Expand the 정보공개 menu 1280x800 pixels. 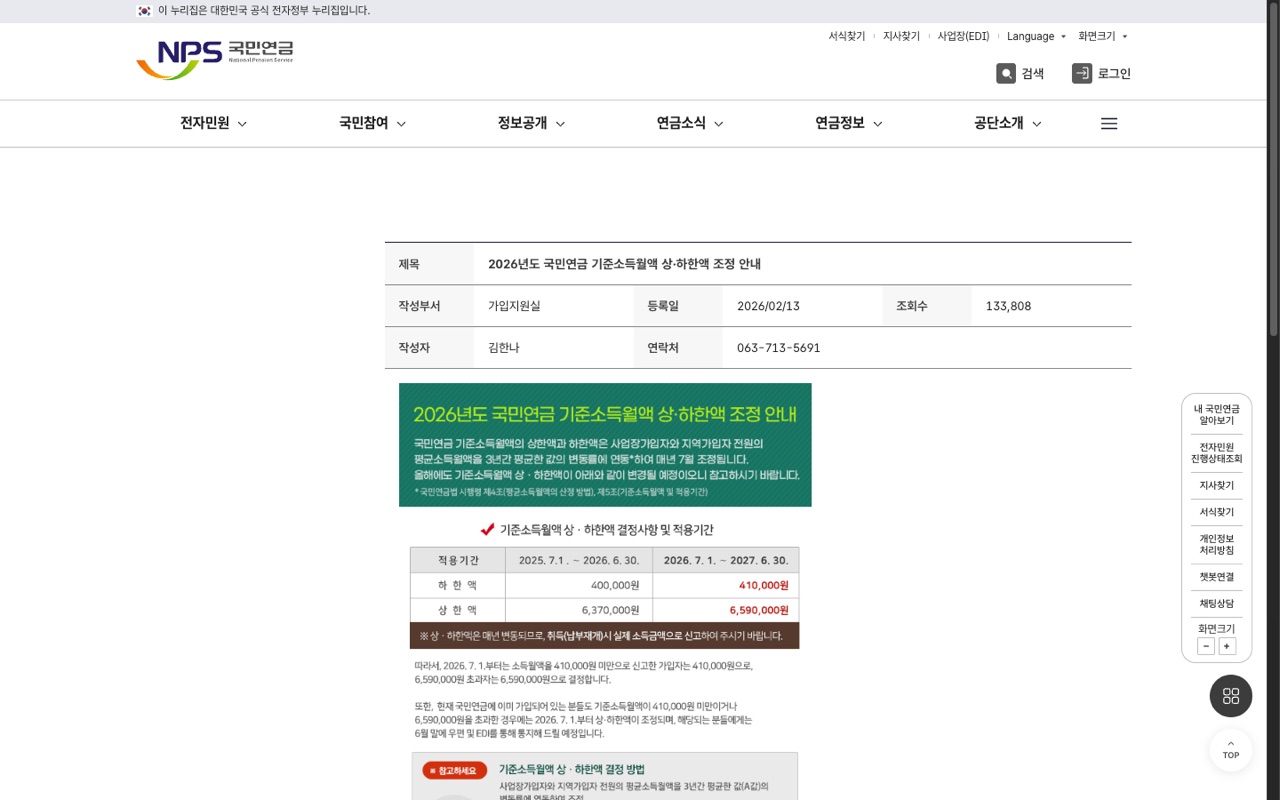point(531,123)
